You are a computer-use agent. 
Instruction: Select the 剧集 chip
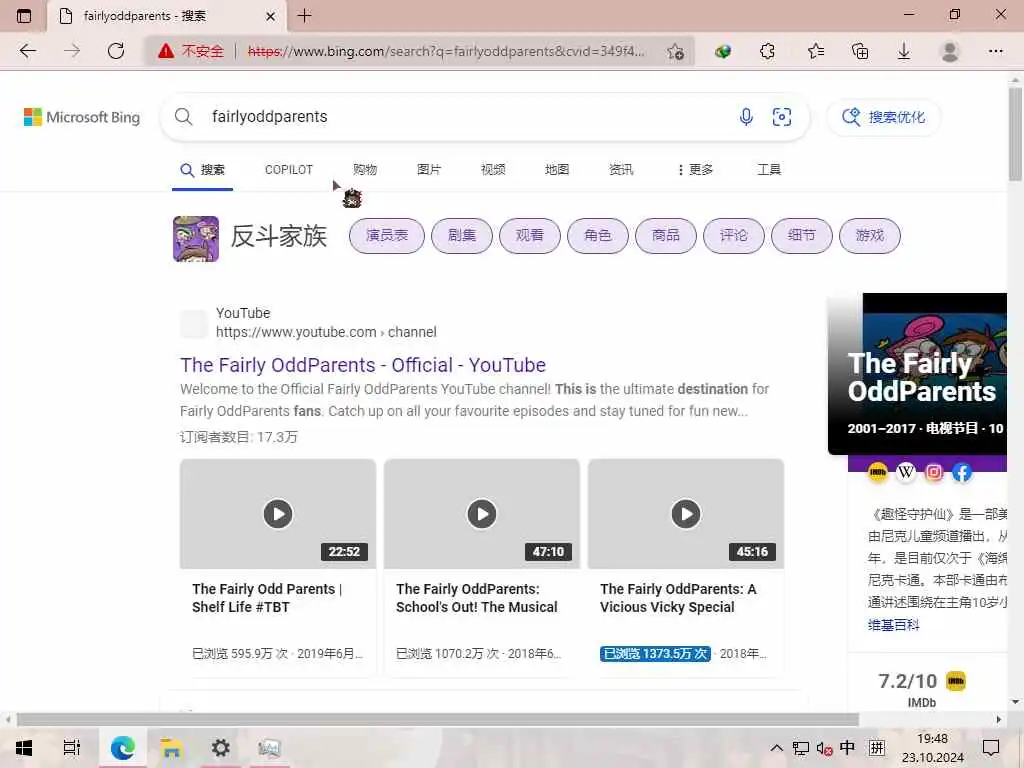click(x=462, y=235)
